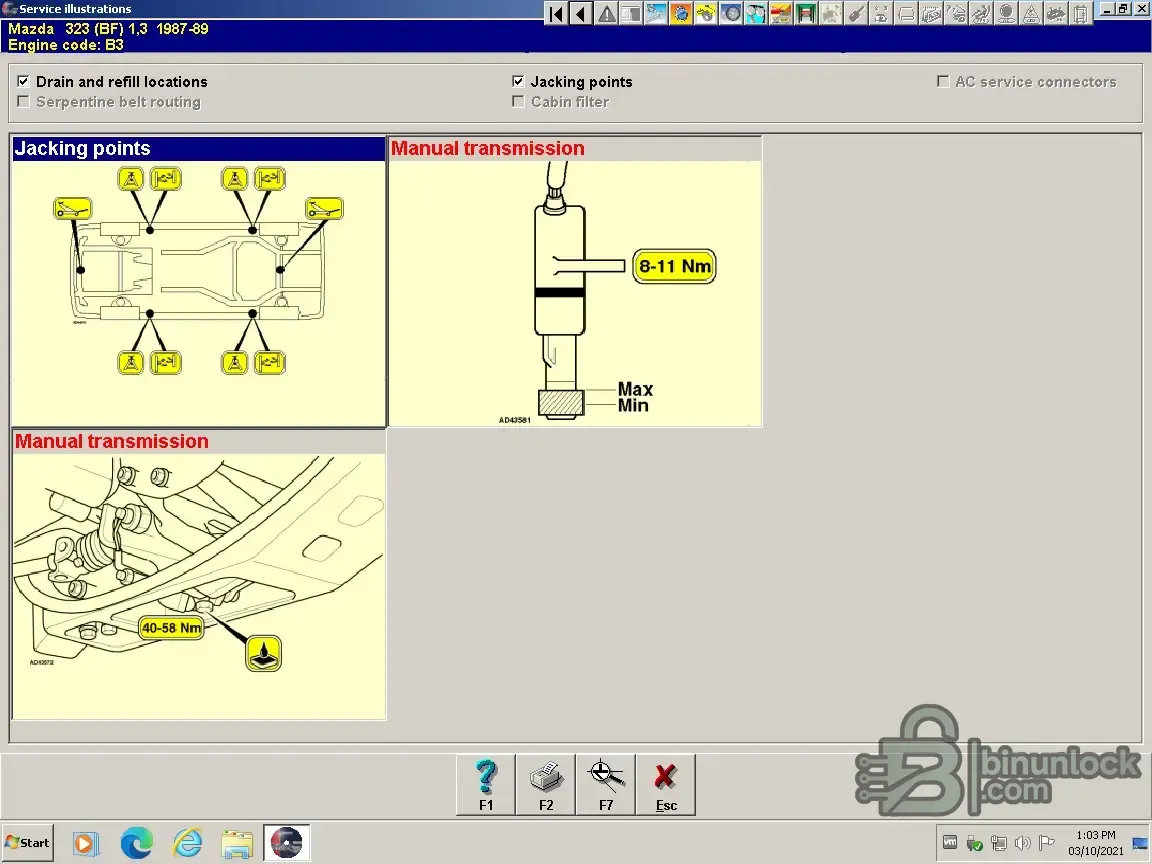
Task: Select the Manual transmission drain plug diagram
Action: [199, 586]
